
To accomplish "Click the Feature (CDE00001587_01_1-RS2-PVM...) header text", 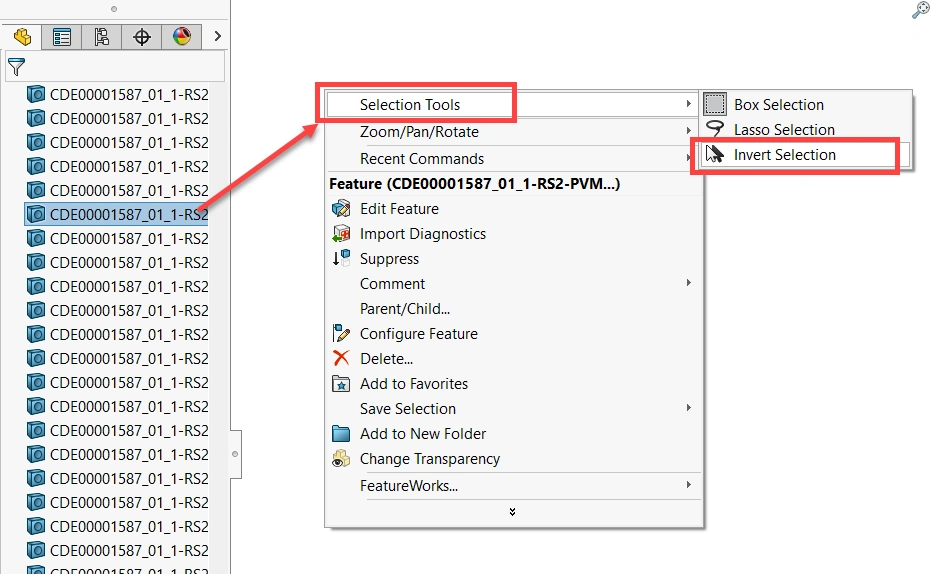I will 474,183.
